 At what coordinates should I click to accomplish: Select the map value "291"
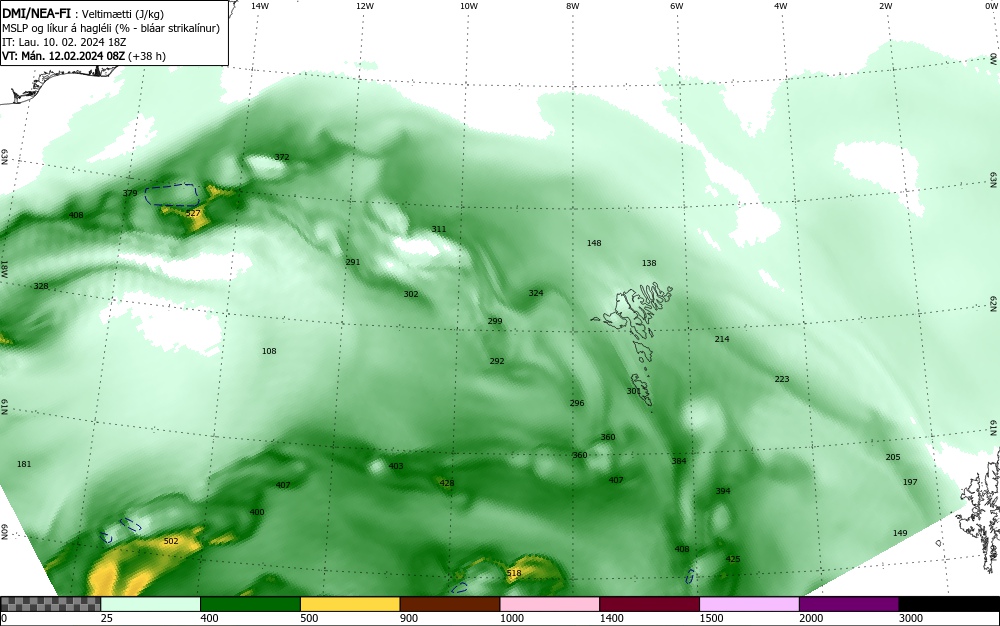pyautogui.click(x=353, y=262)
